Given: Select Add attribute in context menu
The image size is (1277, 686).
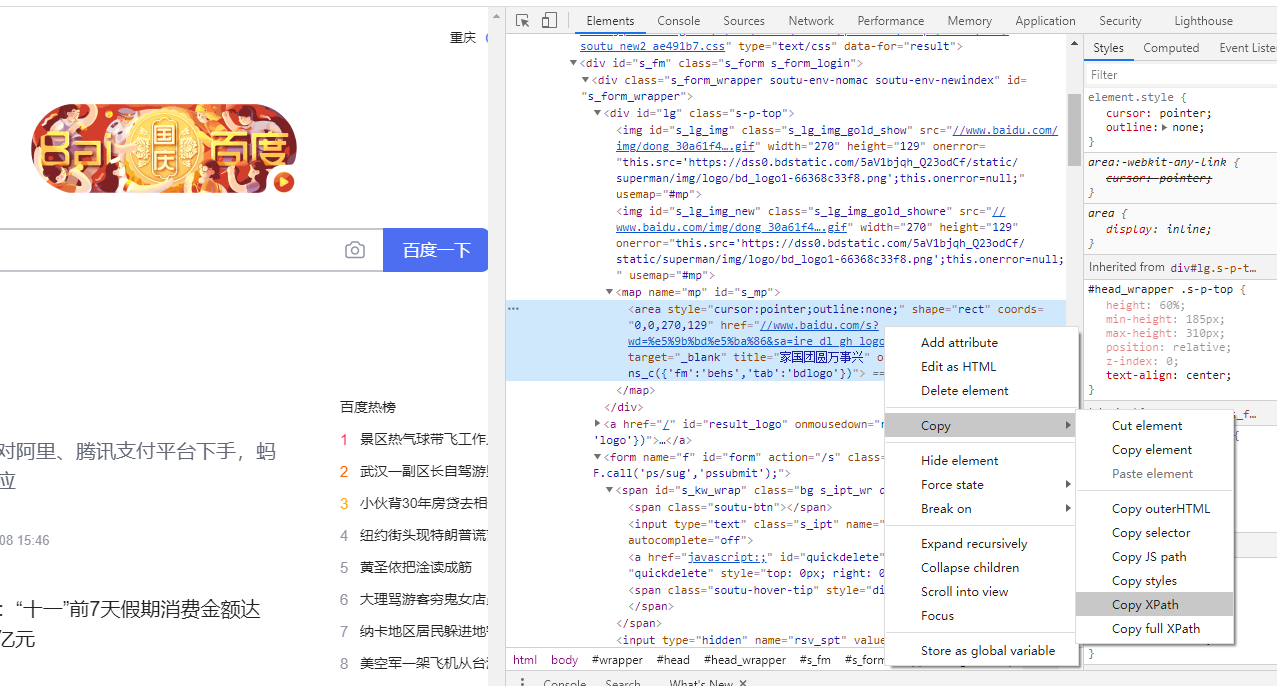Looking at the screenshot, I should 980,343.
